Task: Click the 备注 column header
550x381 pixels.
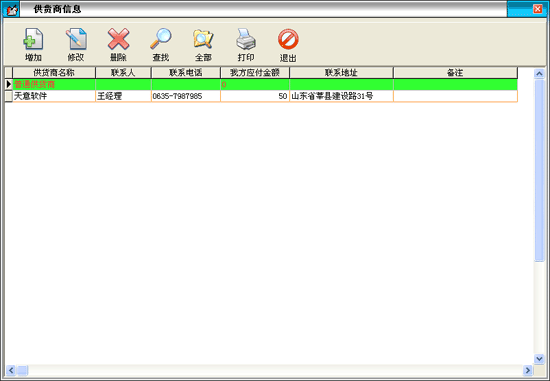Action: [455, 73]
